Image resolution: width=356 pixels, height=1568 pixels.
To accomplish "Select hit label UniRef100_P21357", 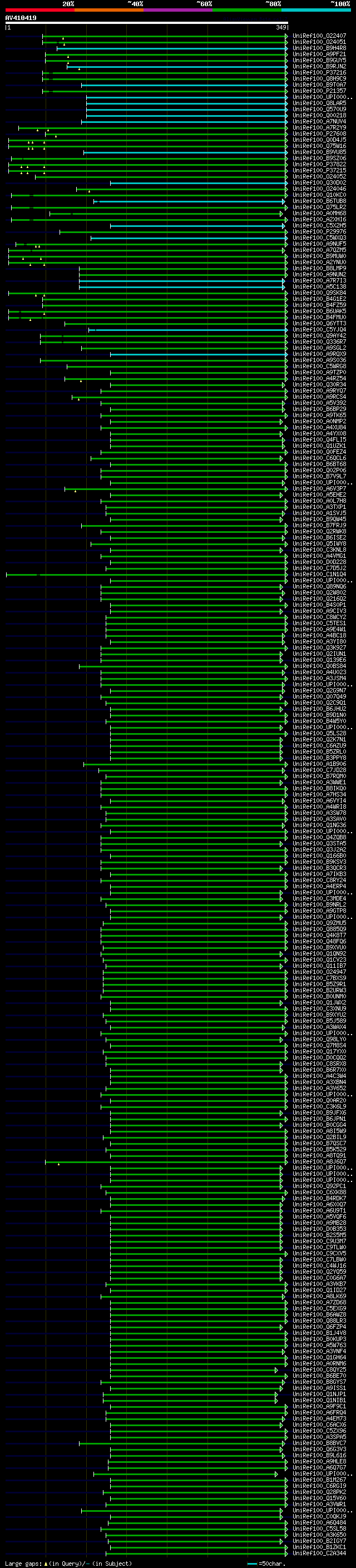I will pyautogui.click(x=319, y=91).
